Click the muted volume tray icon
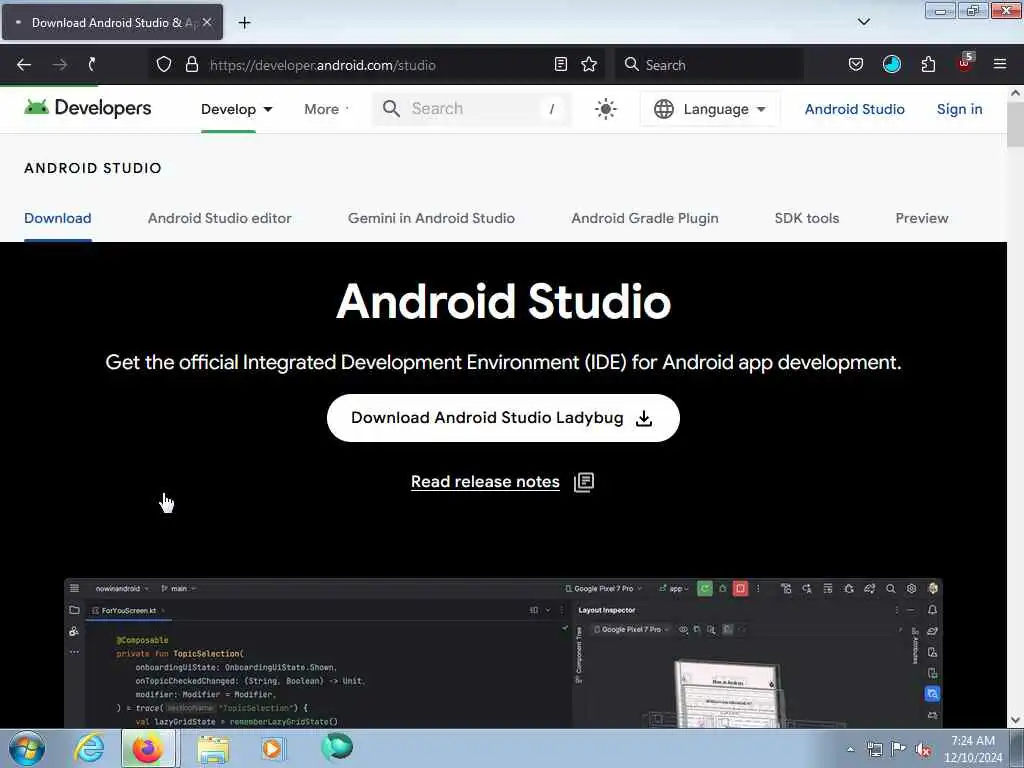 923,750
